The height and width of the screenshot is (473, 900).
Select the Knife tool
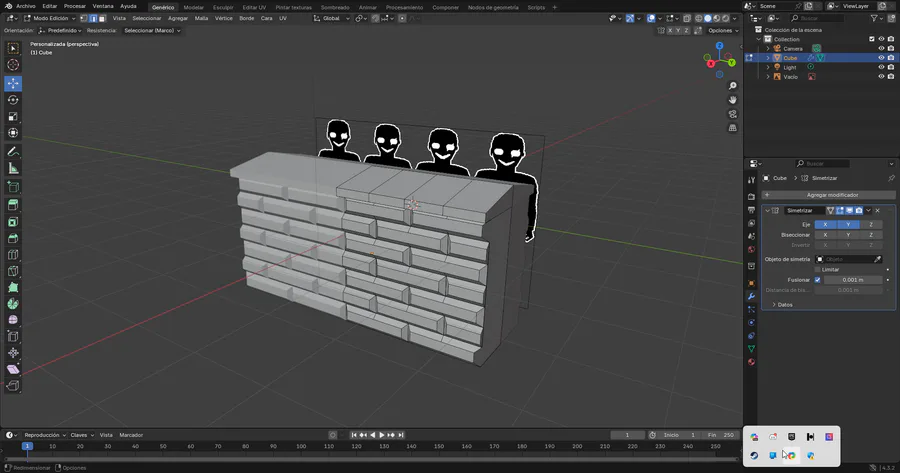[x=13, y=271]
